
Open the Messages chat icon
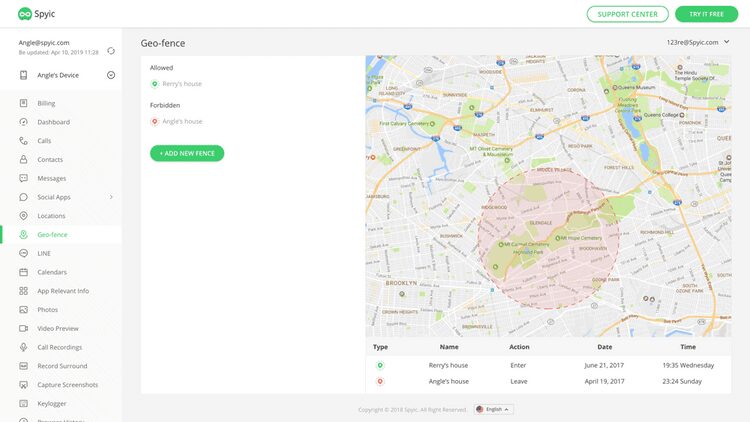23,178
